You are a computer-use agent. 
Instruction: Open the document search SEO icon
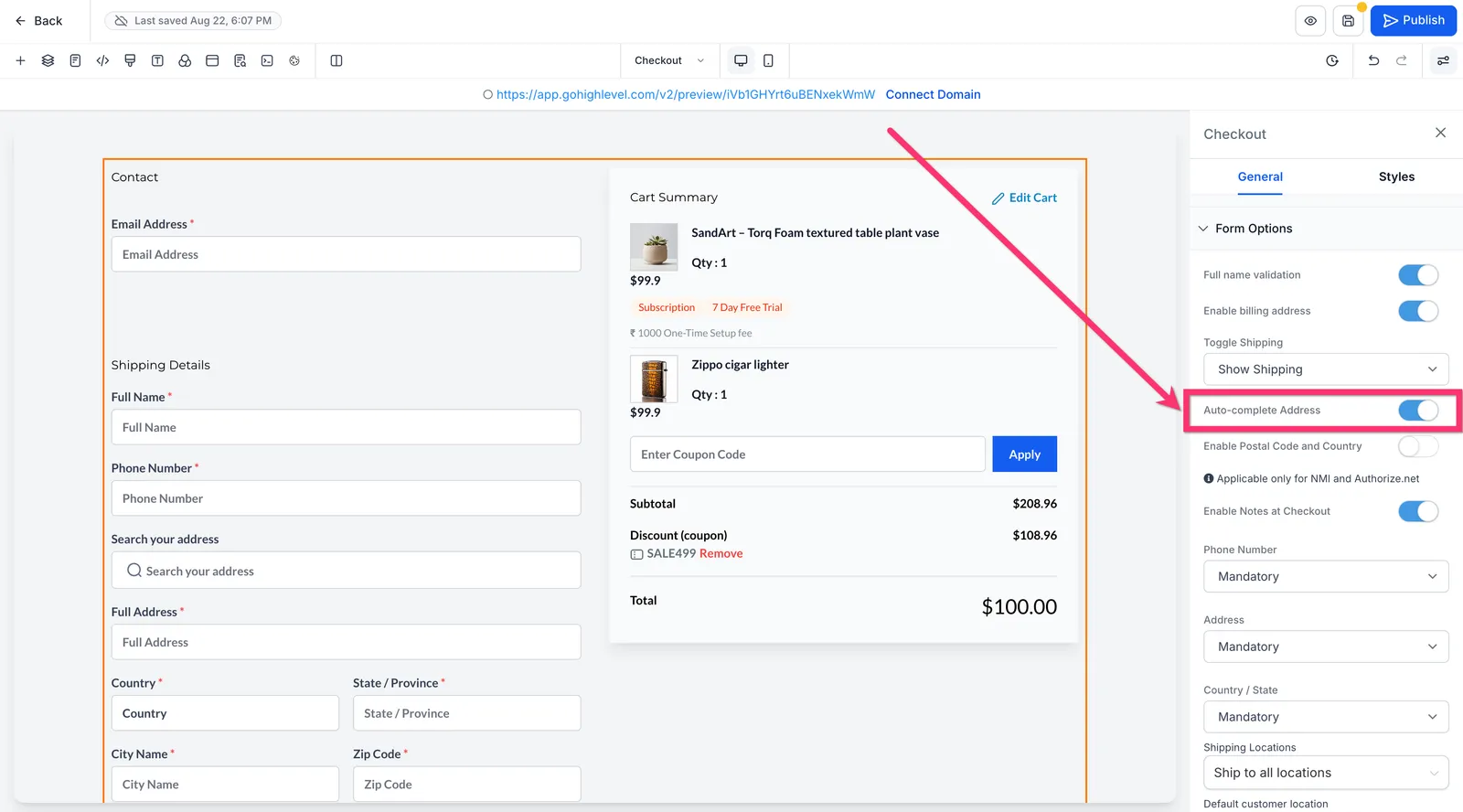point(240,60)
